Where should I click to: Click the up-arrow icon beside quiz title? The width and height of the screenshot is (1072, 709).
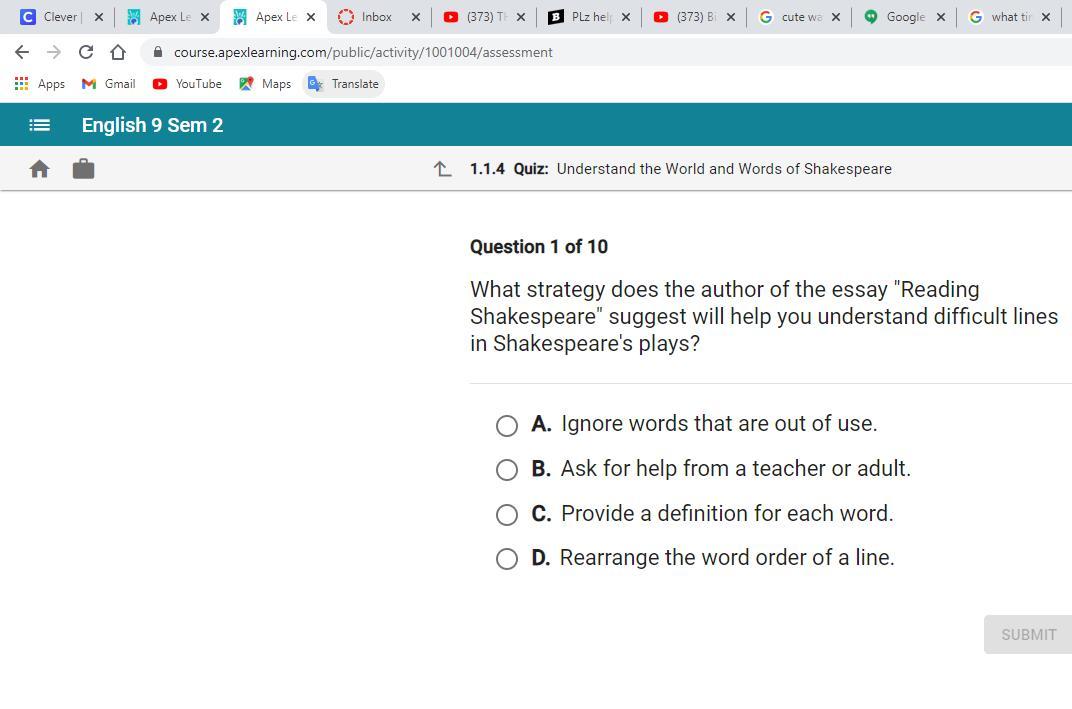443,169
